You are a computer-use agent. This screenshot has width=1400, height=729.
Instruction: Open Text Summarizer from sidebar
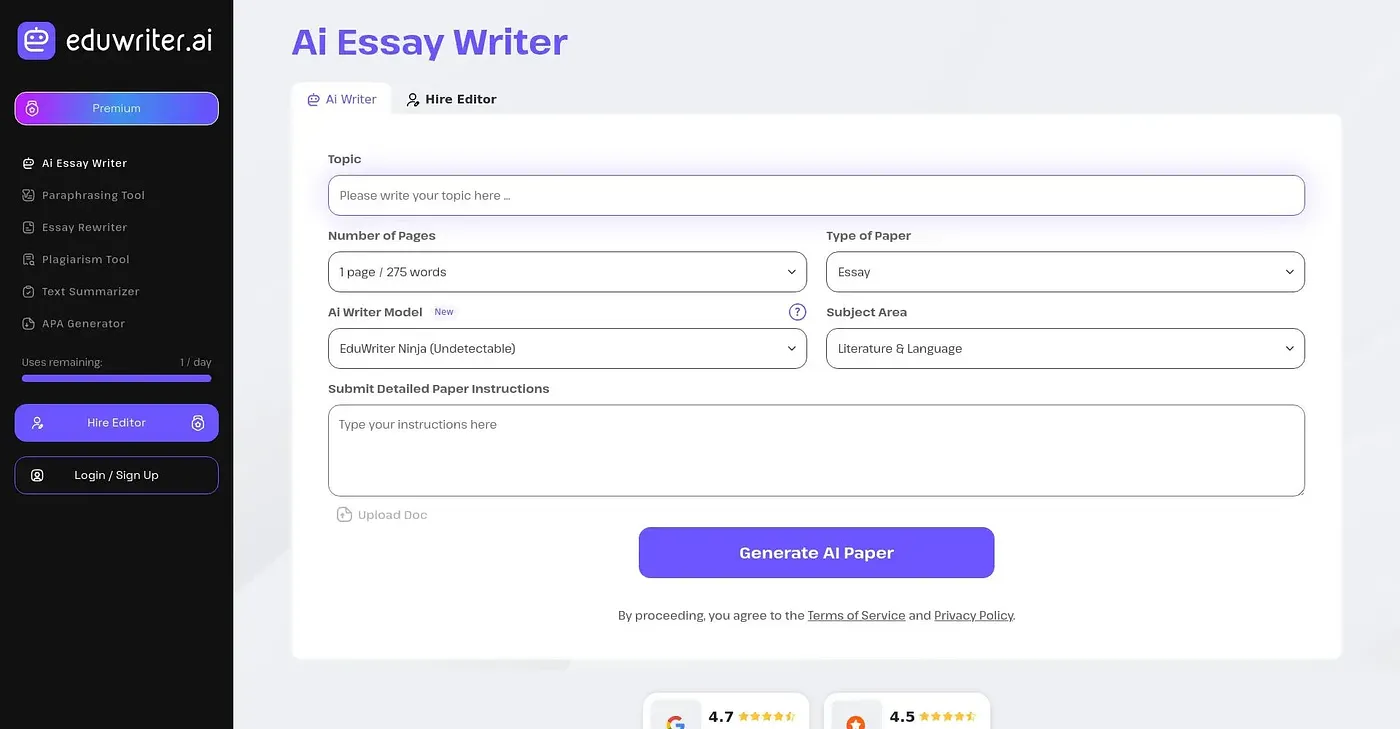[90, 291]
